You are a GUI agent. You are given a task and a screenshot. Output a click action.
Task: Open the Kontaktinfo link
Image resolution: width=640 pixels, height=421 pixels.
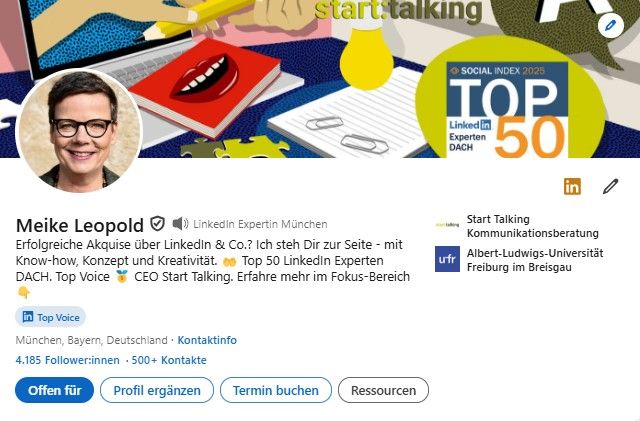tap(207, 340)
